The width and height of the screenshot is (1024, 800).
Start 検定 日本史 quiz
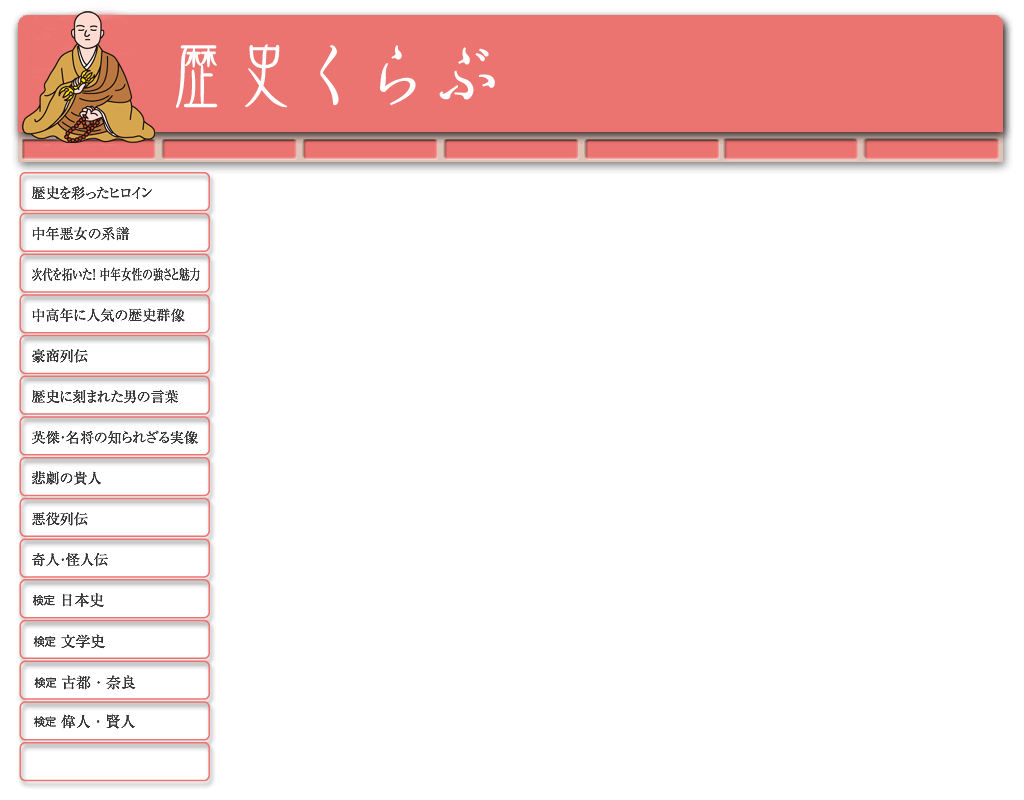pyautogui.click(x=115, y=600)
